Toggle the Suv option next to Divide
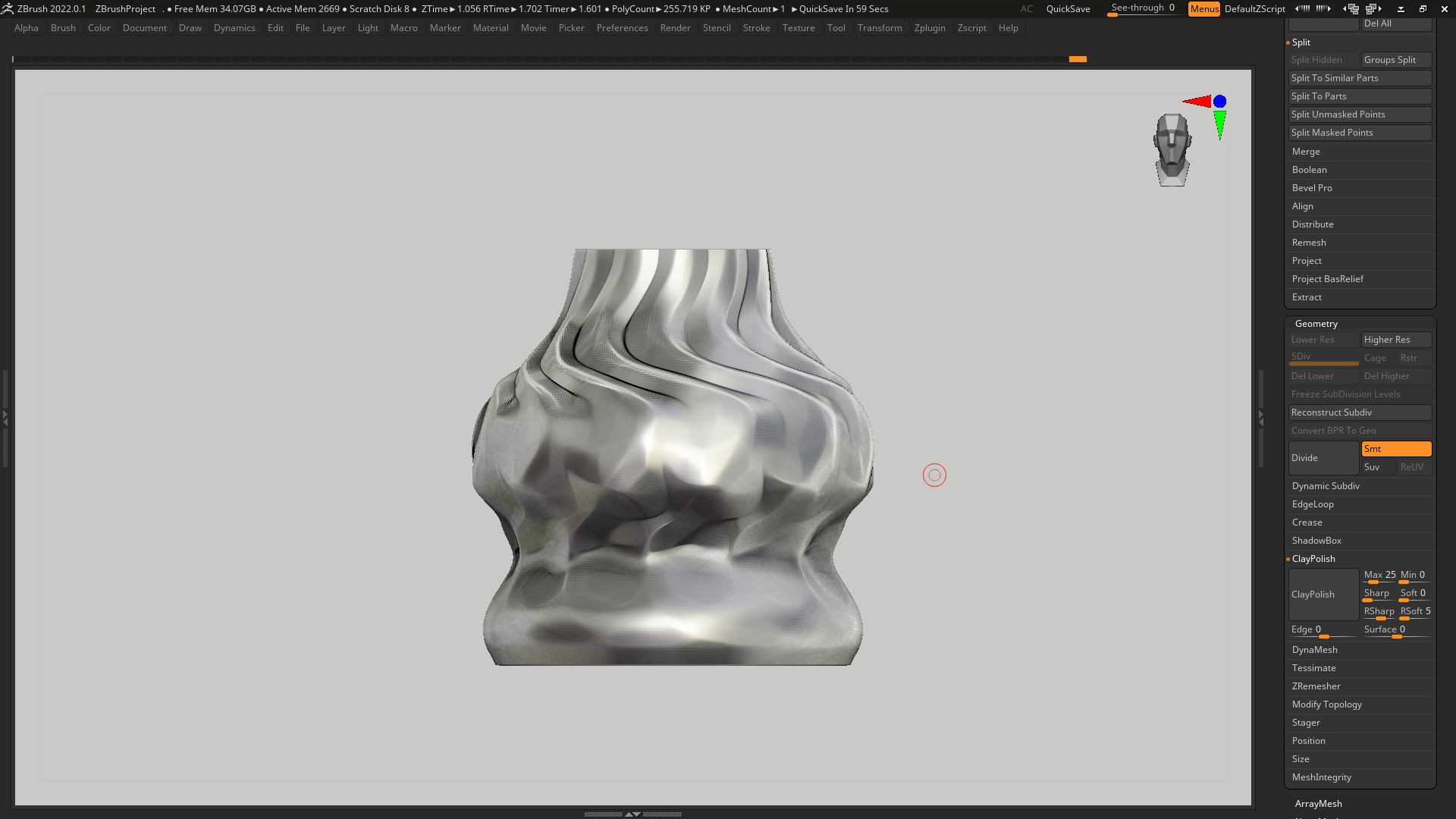Screen dimensions: 1456x819 tap(1378, 467)
